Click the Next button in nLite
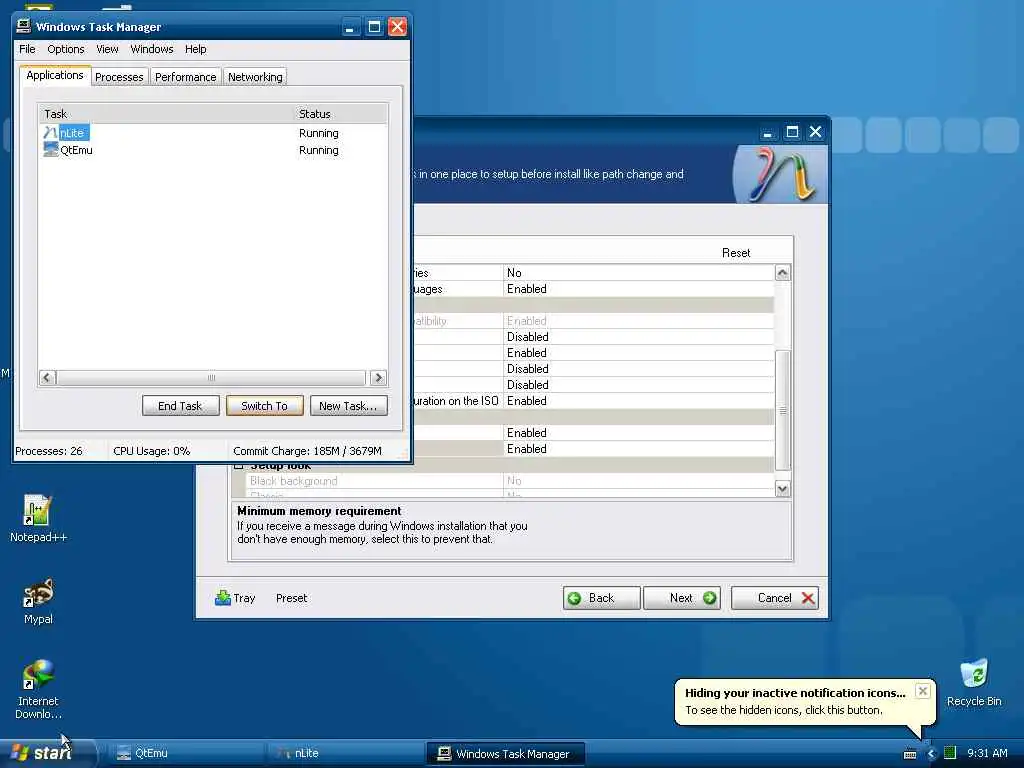Image resolution: width=1024 pixels, height=768 pixels. (x=682, y=598)
